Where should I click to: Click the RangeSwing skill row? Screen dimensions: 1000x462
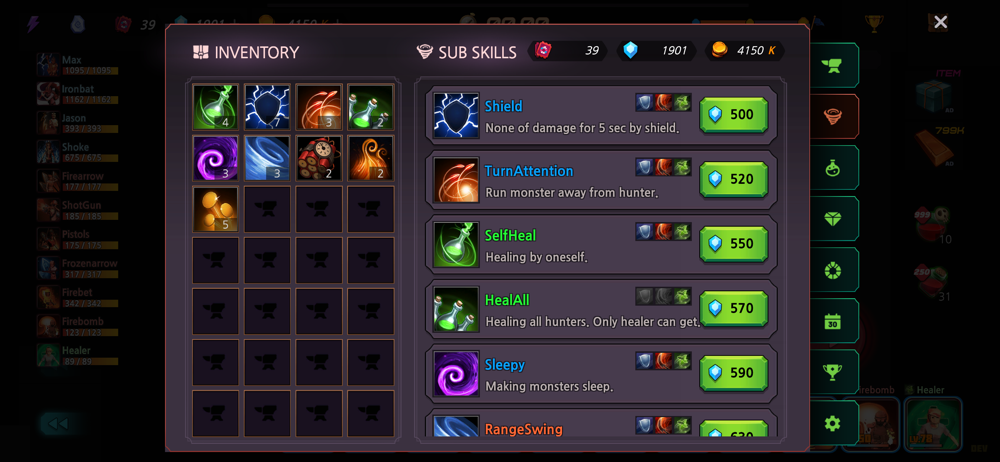(x=601, y=424)
